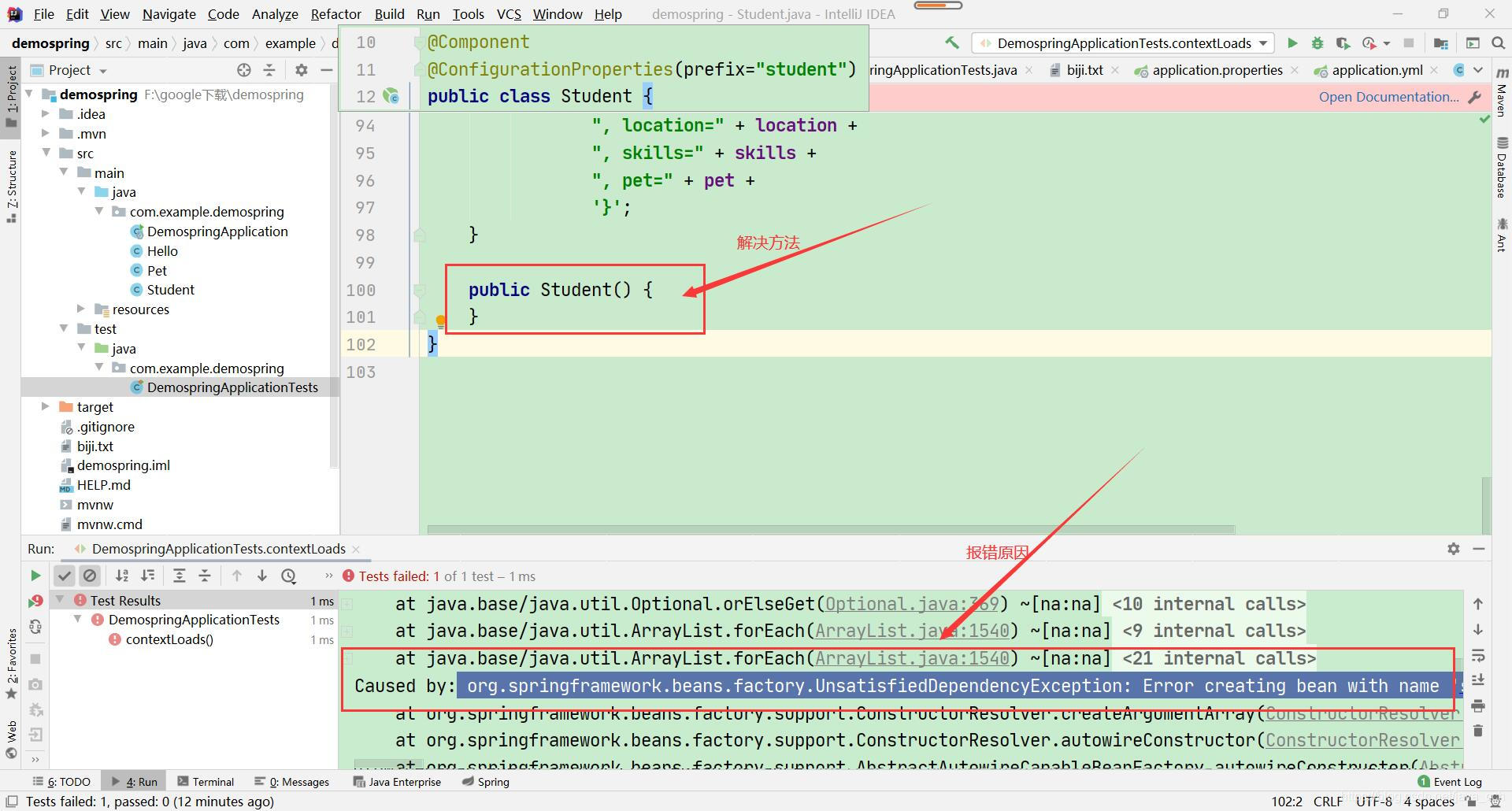The height and width of the screenshot is (811, 1512).
Task: Toggle the Database tool window
Action: coord(1502,168)
